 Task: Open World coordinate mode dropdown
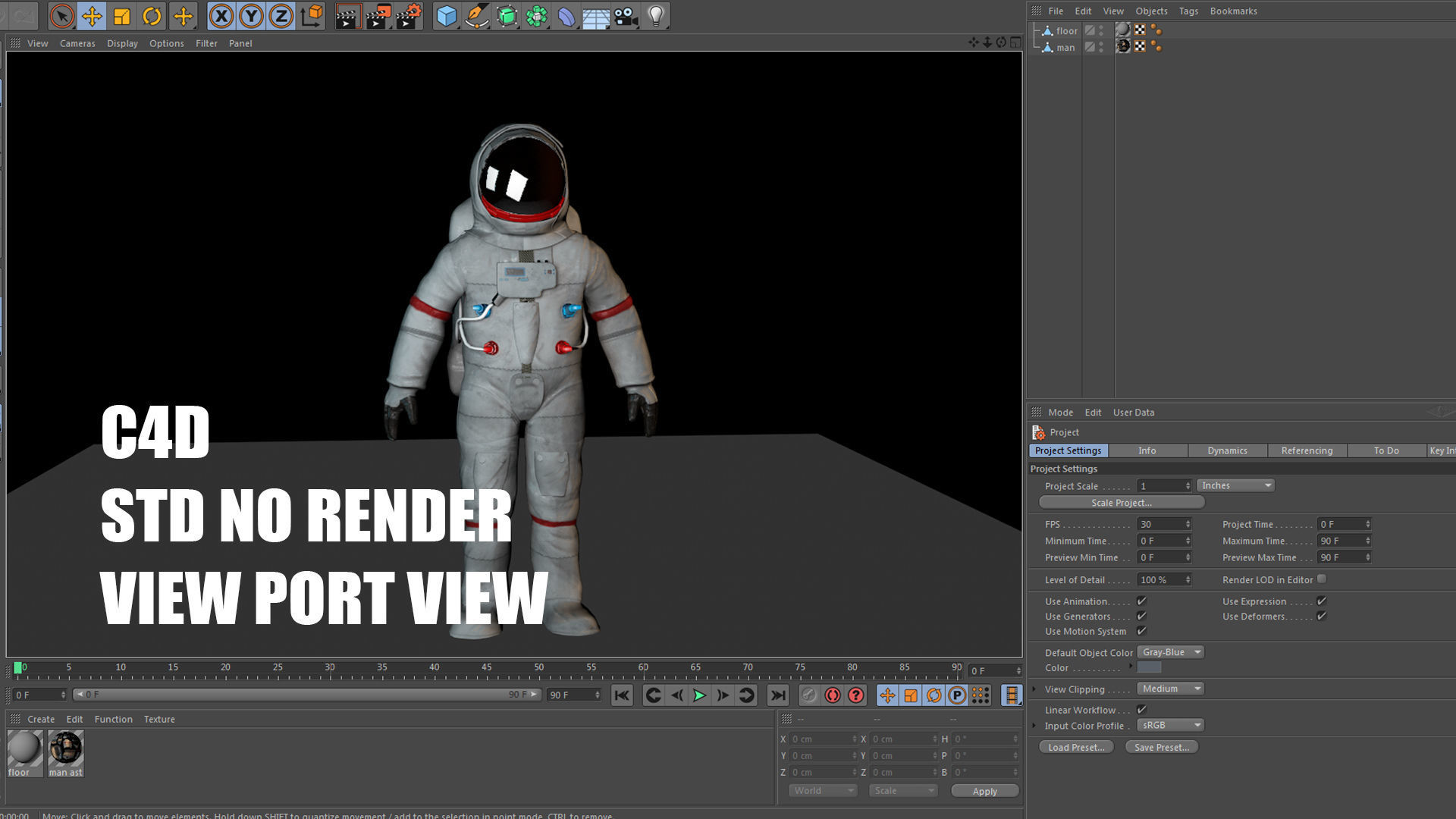(823, 790)
